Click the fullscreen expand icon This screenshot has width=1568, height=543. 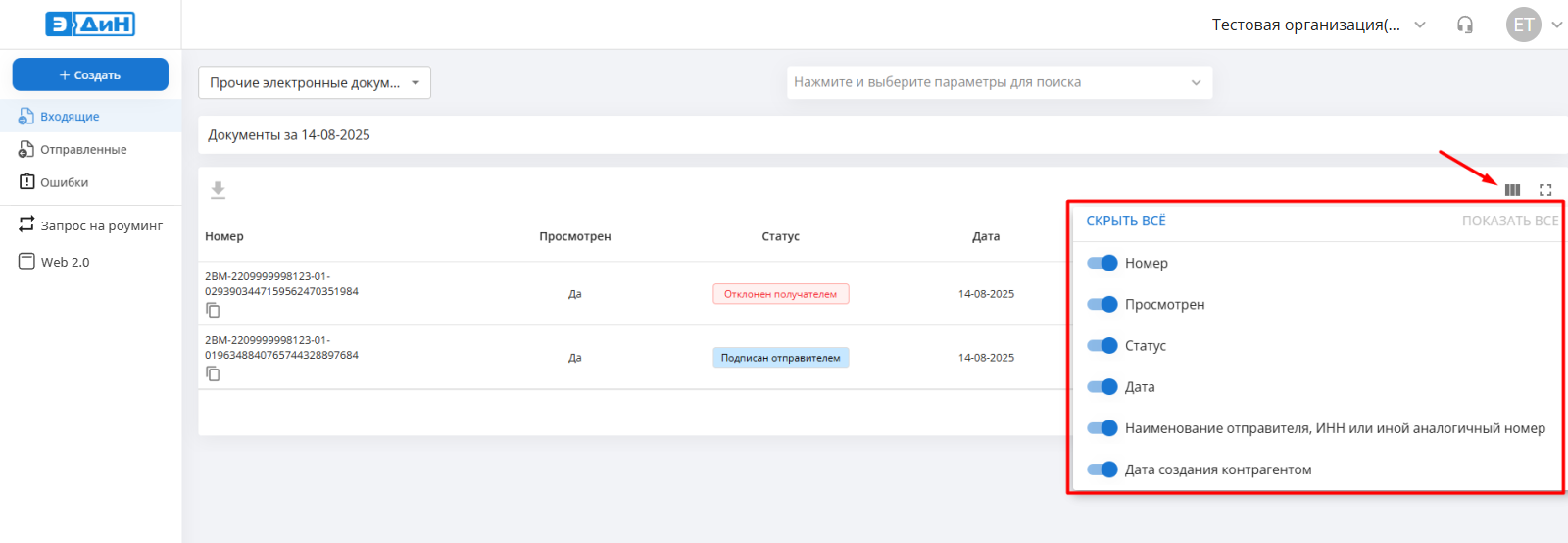tap(1545, 190)
